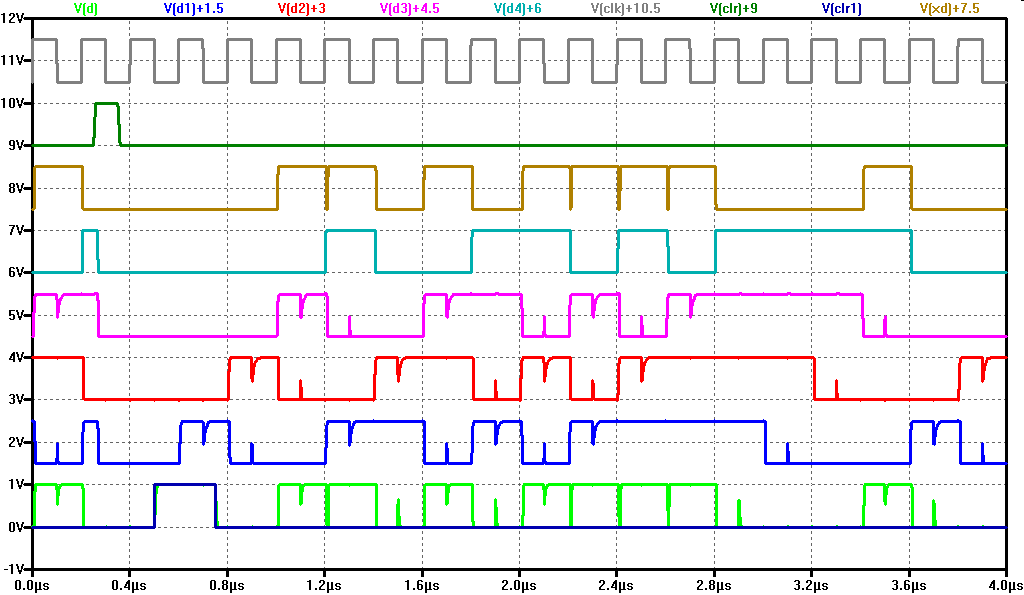The image size is (1024, 595).
Task: Click the V(d) trace label
Action: coord(86,8)
